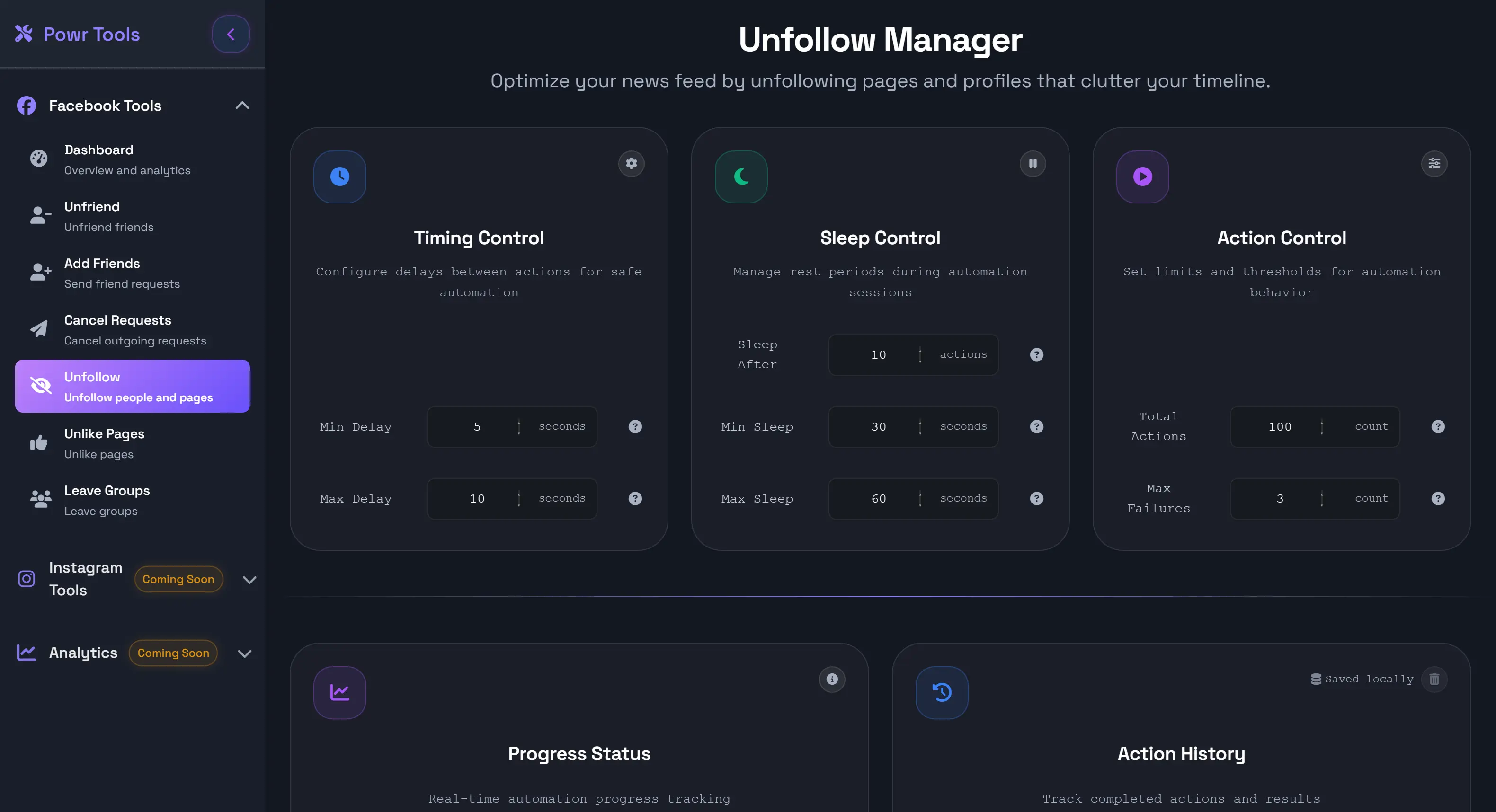Viewport: 1496px width, 812px height.
Task: Show help for Min Sleep
Action: coord(1037,427)
